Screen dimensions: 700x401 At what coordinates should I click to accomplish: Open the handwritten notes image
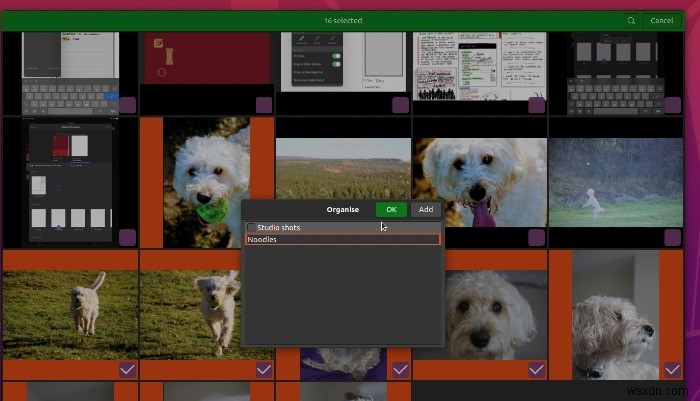pos(480,66)
